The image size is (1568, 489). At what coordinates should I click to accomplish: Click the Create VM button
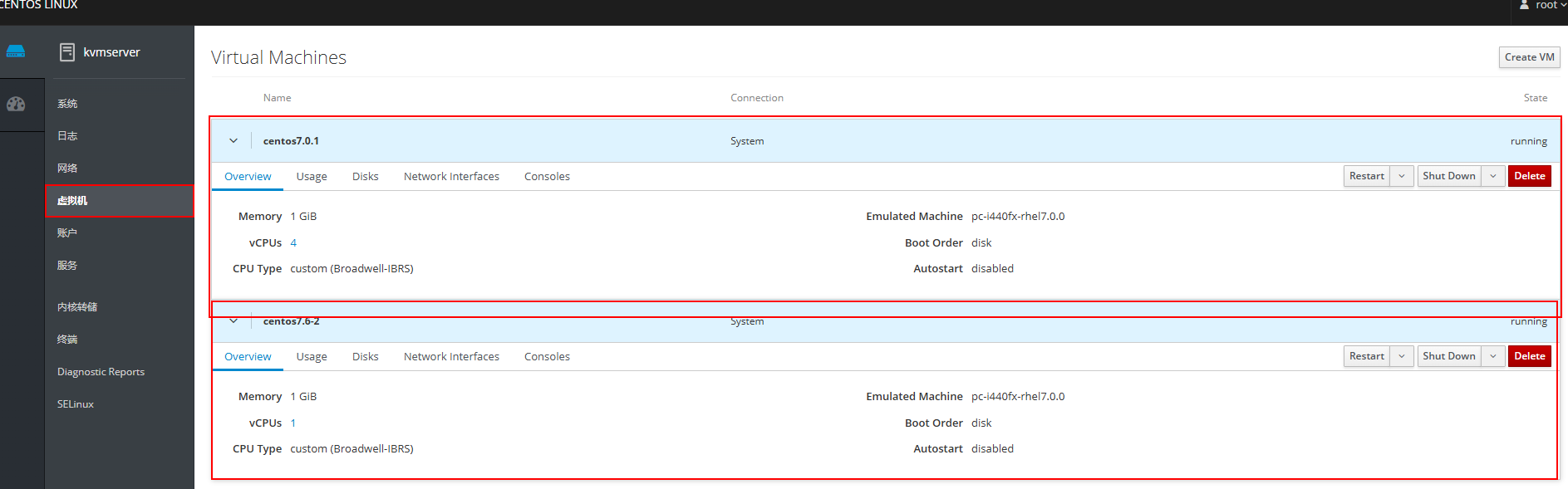pyautogui.click(x=1529, y=57)
